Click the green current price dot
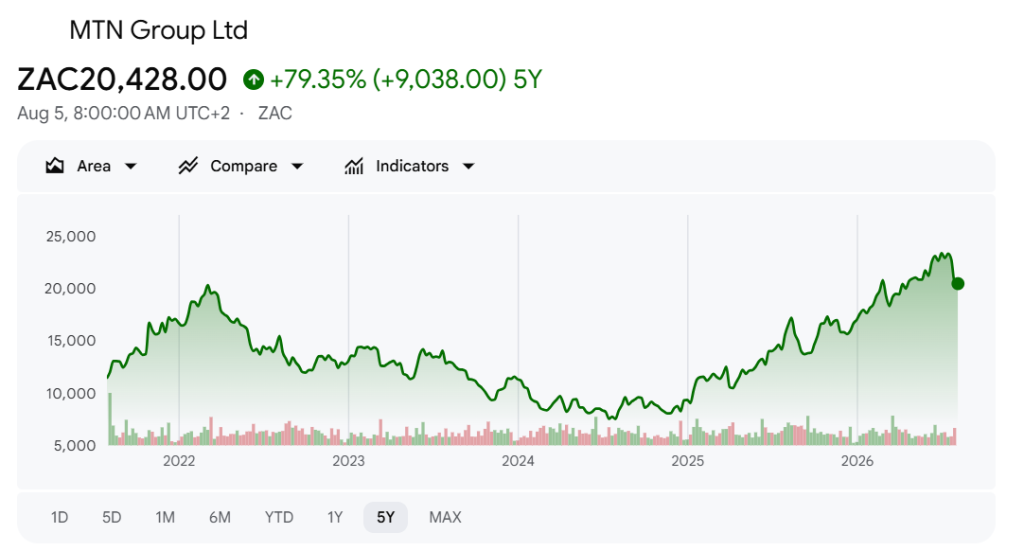1024x551 pixels. 957,283
